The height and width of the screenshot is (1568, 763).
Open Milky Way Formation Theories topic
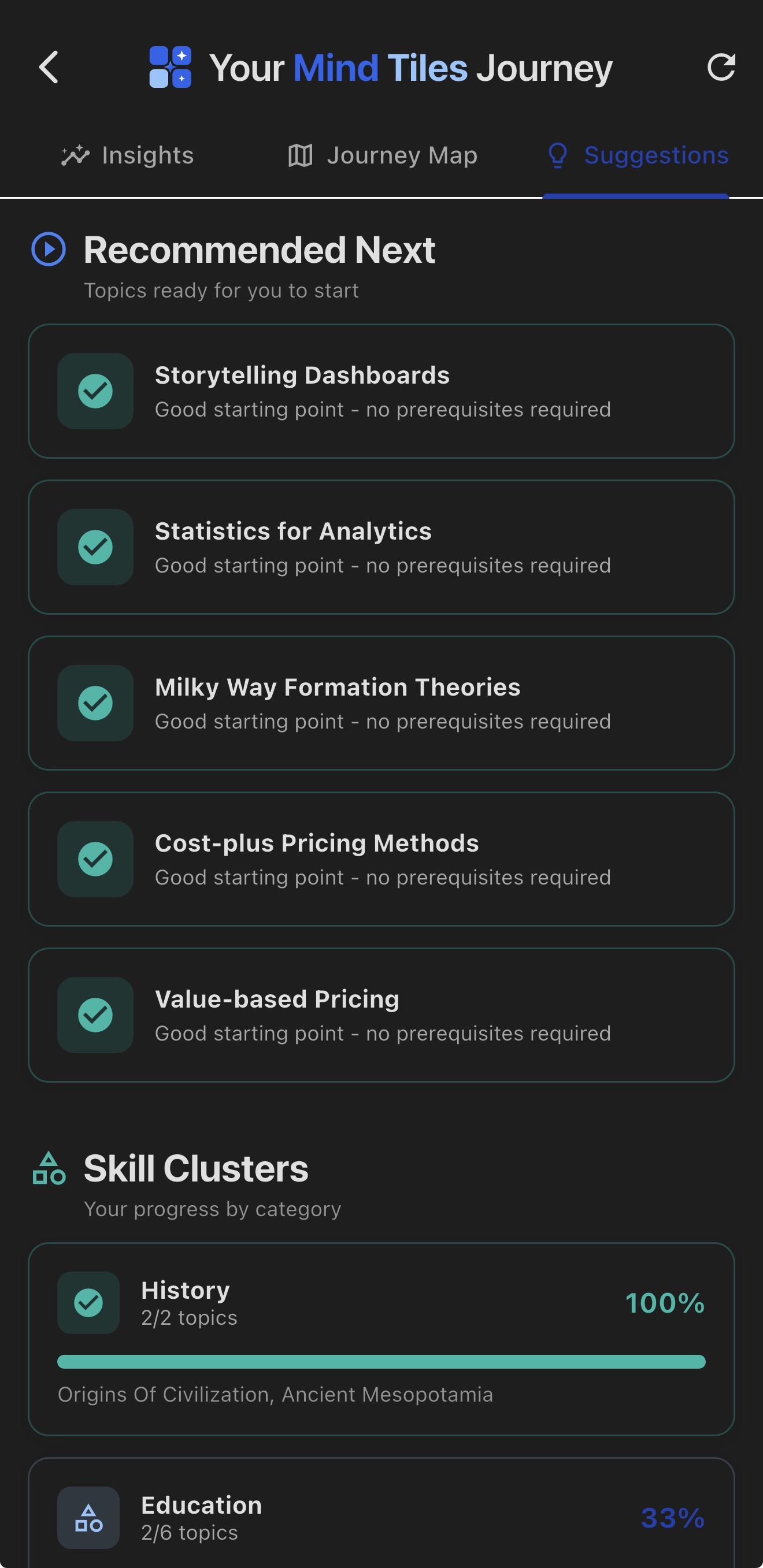pos(381,703)
